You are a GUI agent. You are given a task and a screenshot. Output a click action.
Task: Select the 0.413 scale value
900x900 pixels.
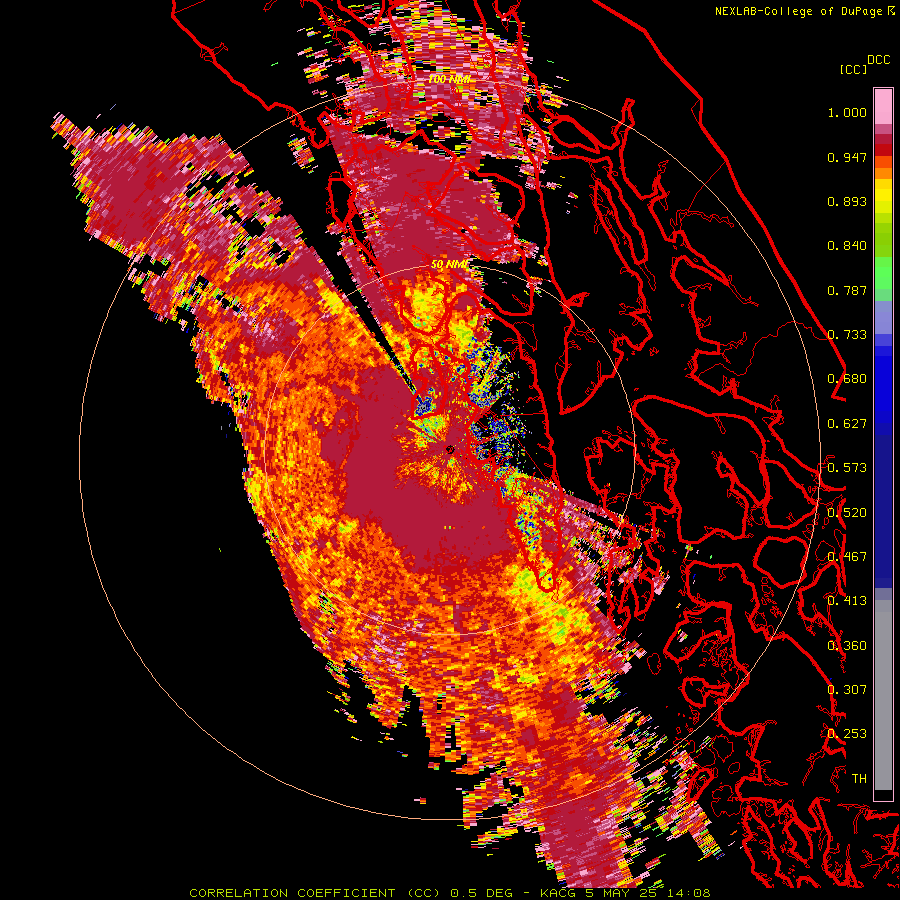tap(847, 601)
